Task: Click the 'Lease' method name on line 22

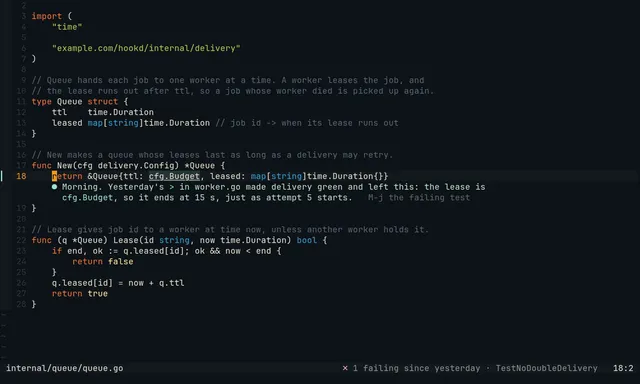Action: click(126, 240)
